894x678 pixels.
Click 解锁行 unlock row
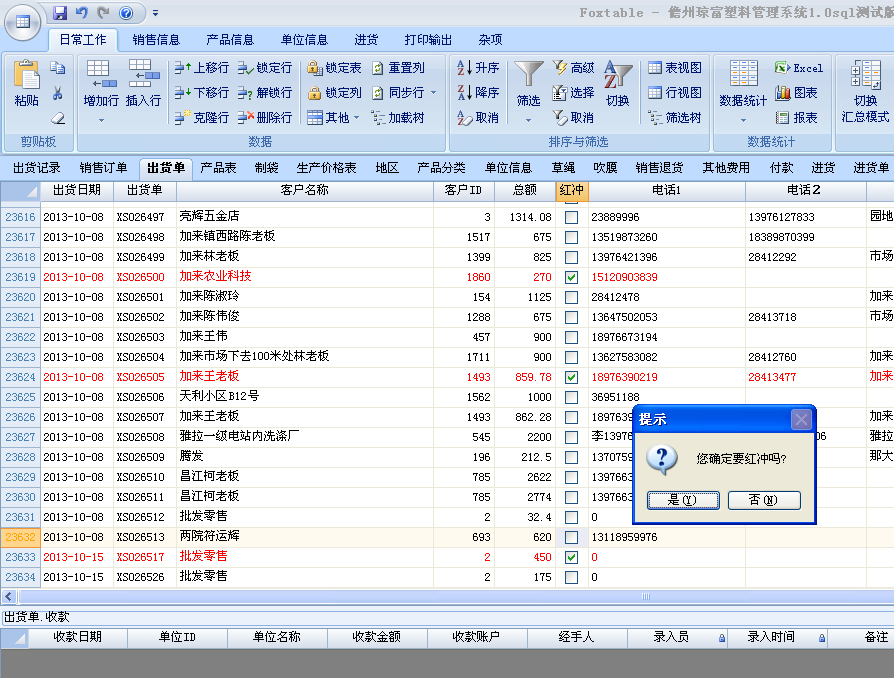(x=265, y=92)
